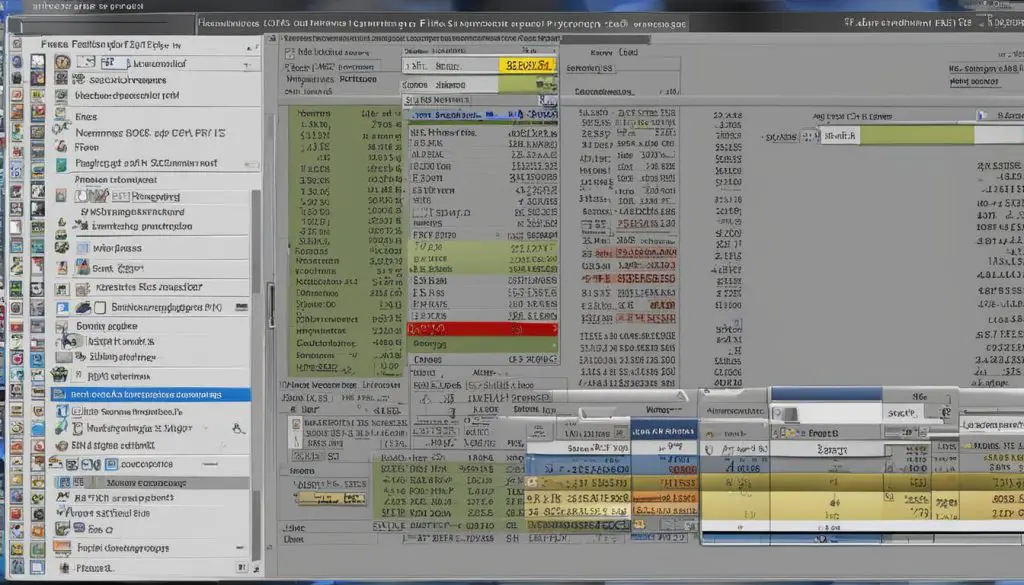
Task: Click the long olive-green bar in right panel
Action: (x=917, y=135)
